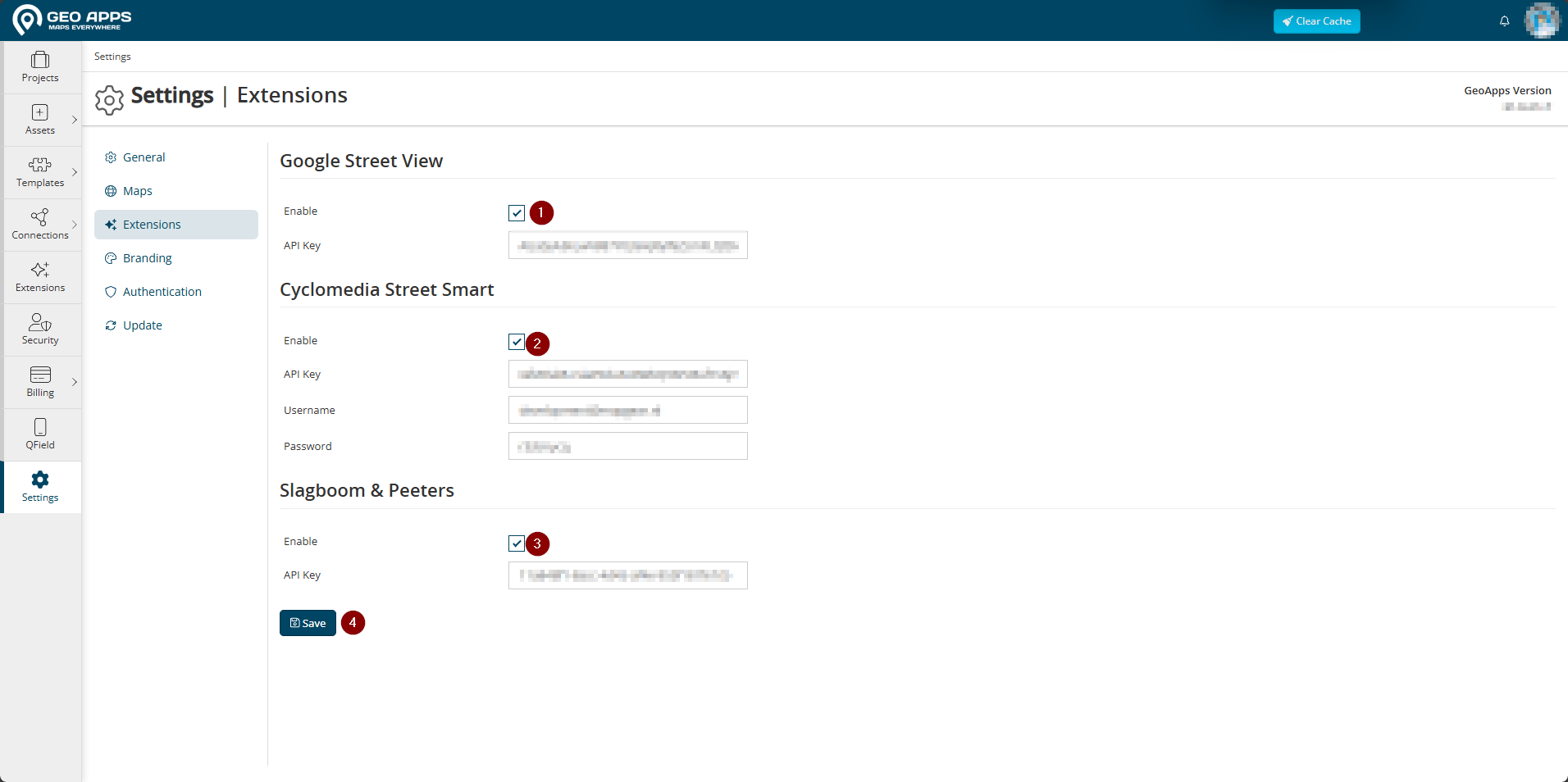The image size is (1568, 782).
Task: Expand the Assets submenu chevron
Action: coord(75,120)
